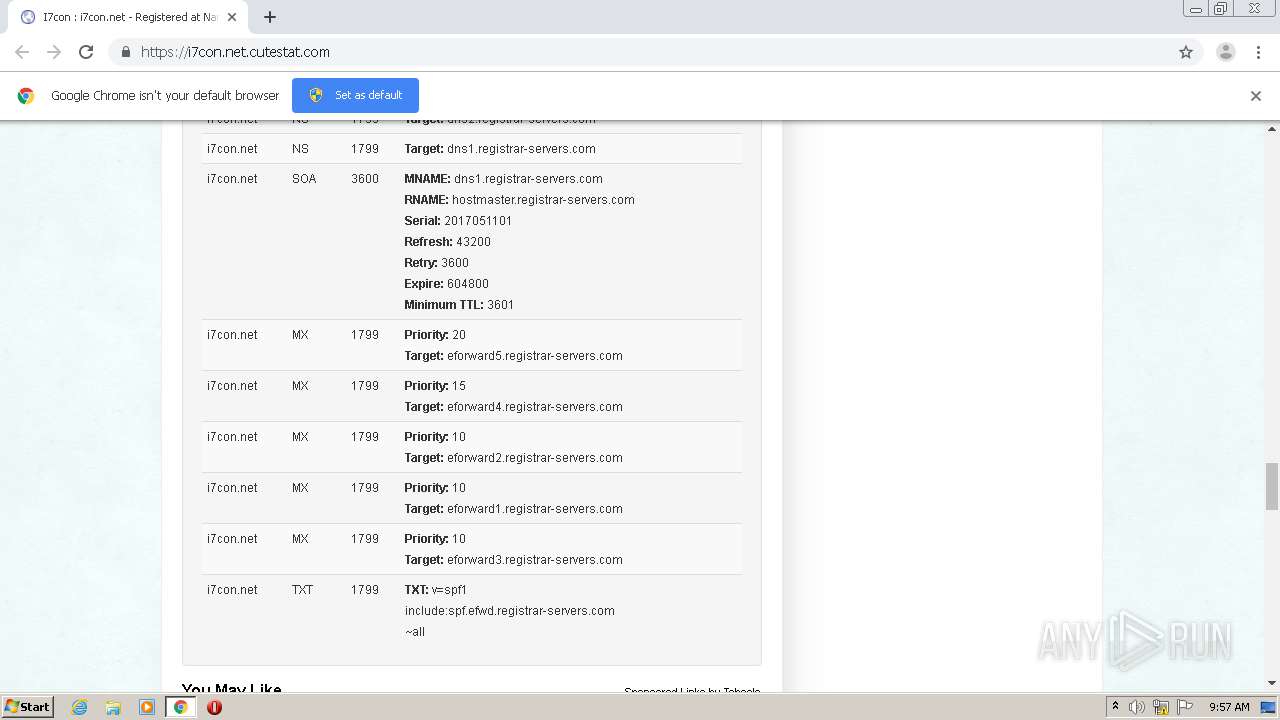Select the I7con : i7con.net tab

[128, 17]
